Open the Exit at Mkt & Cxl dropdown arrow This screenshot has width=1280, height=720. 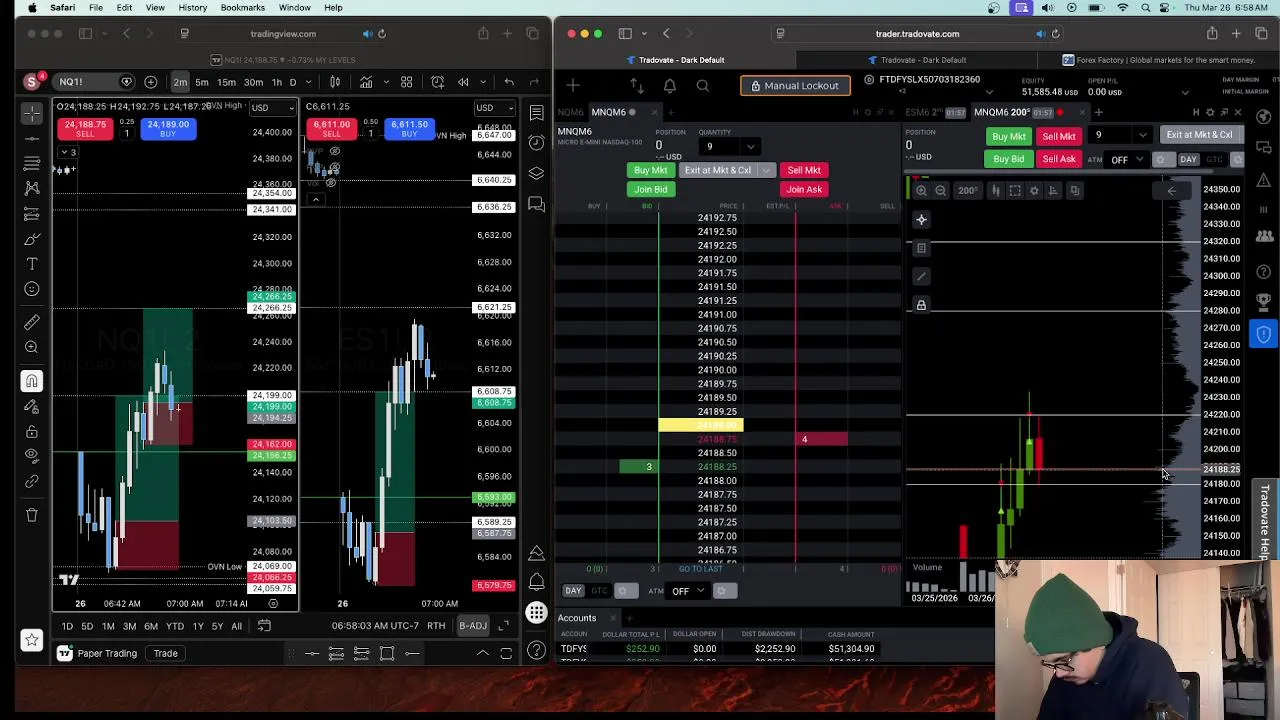pos(766,170)
